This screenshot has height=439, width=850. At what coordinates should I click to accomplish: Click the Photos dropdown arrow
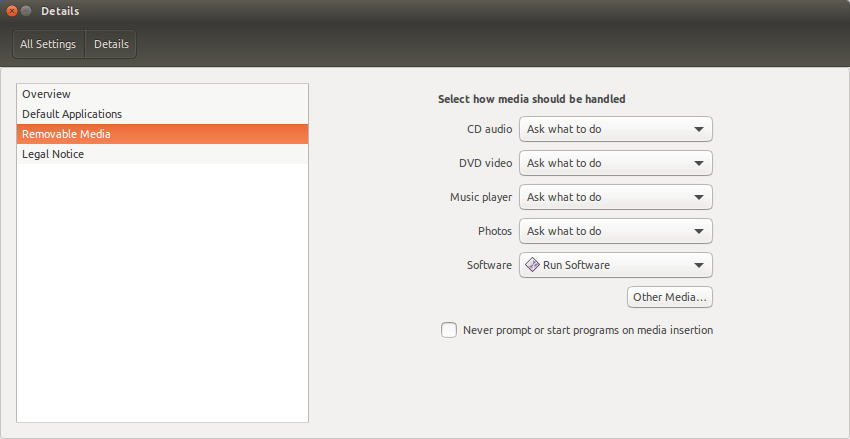click(x=699, y=231)
